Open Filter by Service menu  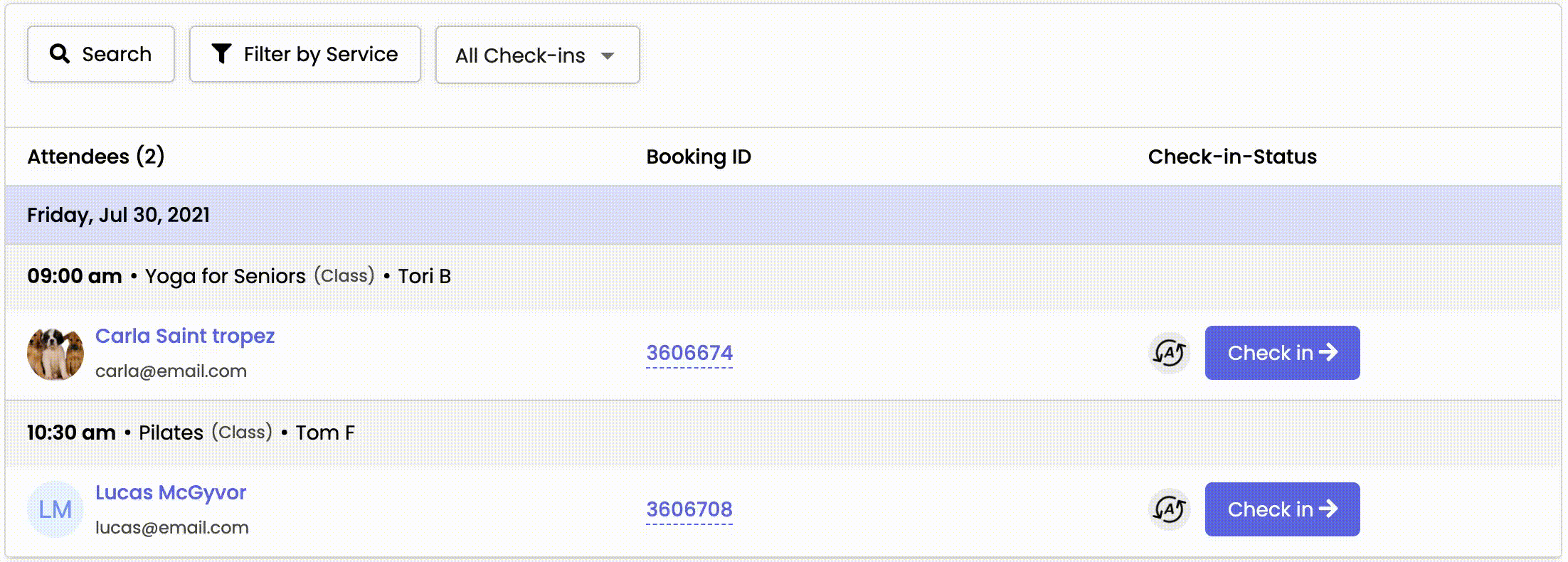[x=305, y=54]
